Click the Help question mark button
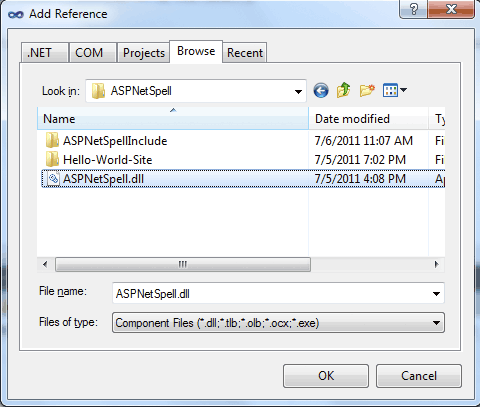The image size is (480, 407). coord(413,9)
